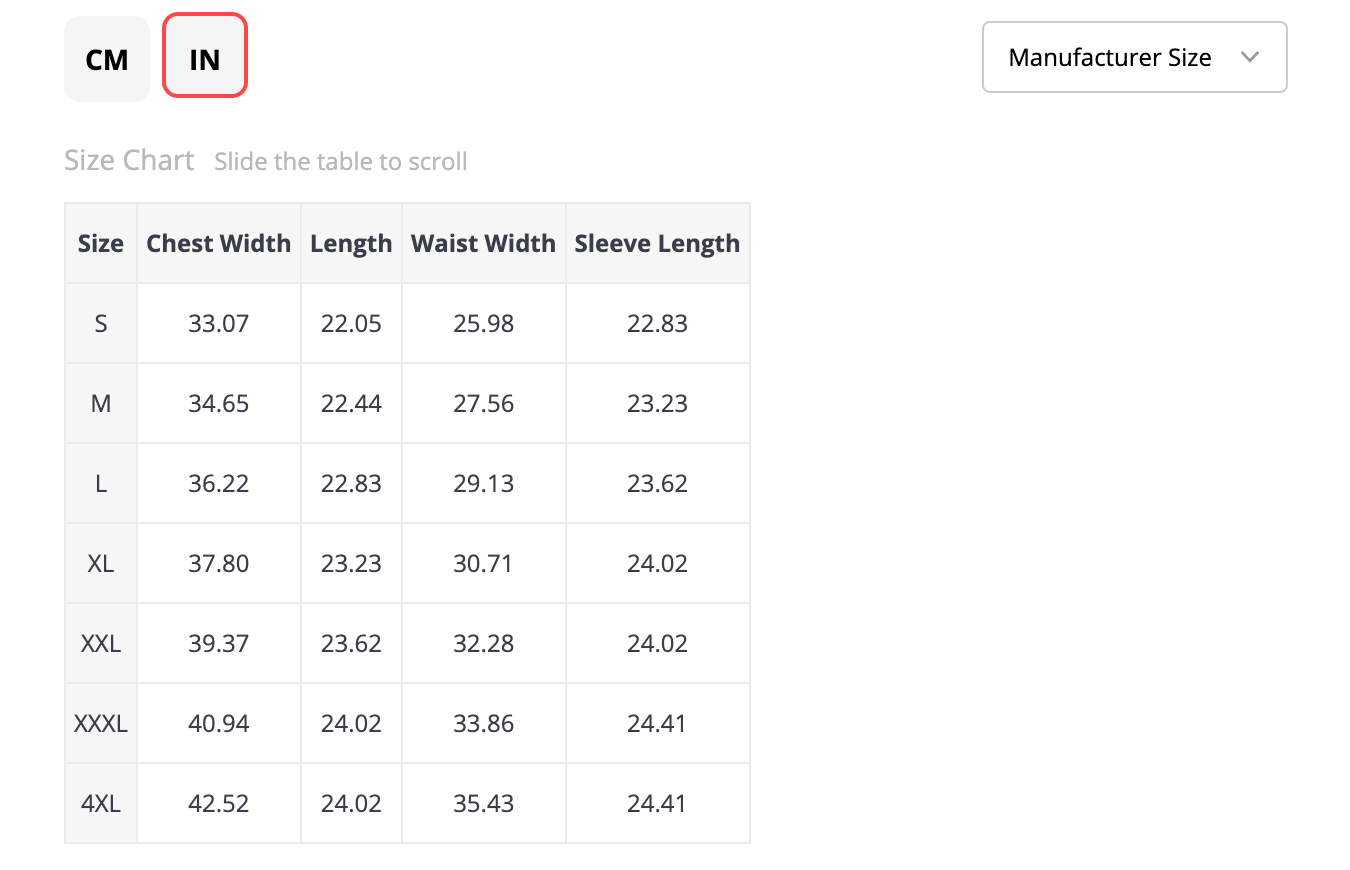
Task: Click the Sleeve Length column header
Action: pyautogui.click(x=657, y=243)
